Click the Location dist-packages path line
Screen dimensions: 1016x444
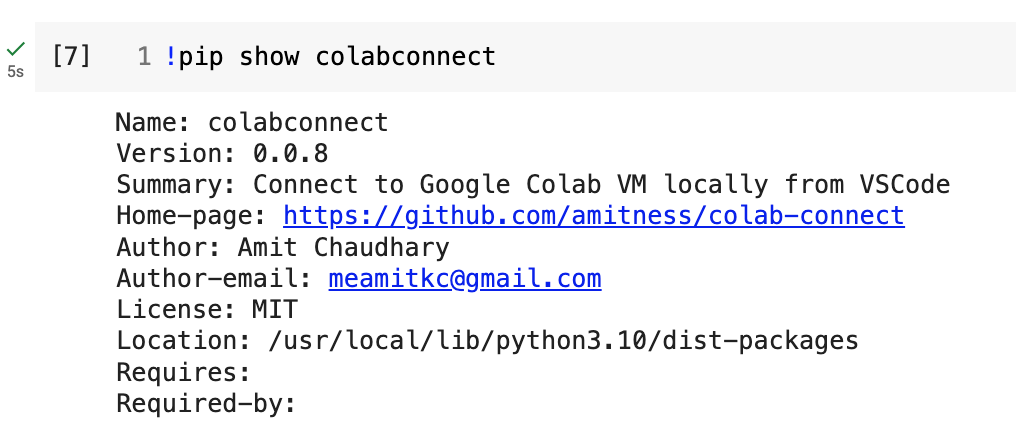(x=487, y=341)
